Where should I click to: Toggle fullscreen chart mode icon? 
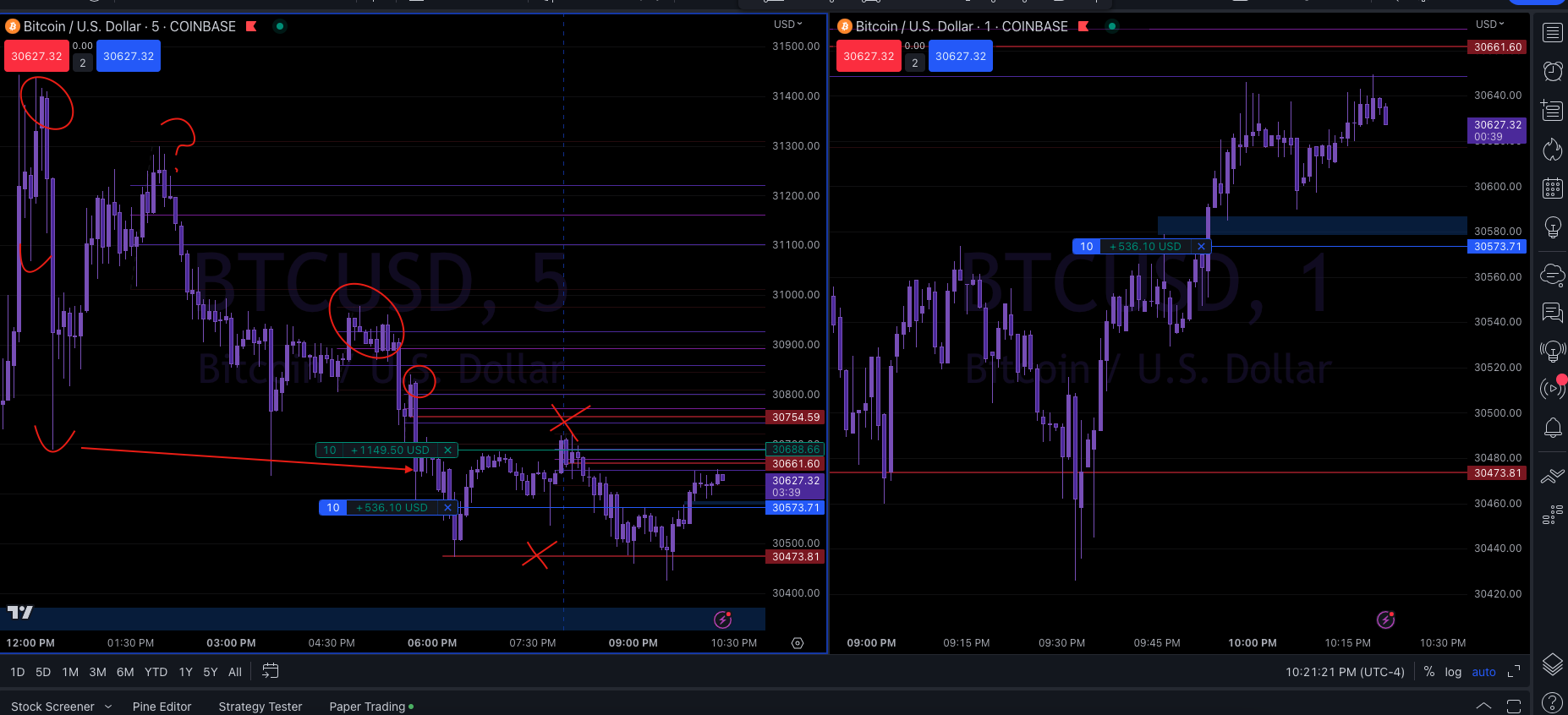[x=1514, y=672]
